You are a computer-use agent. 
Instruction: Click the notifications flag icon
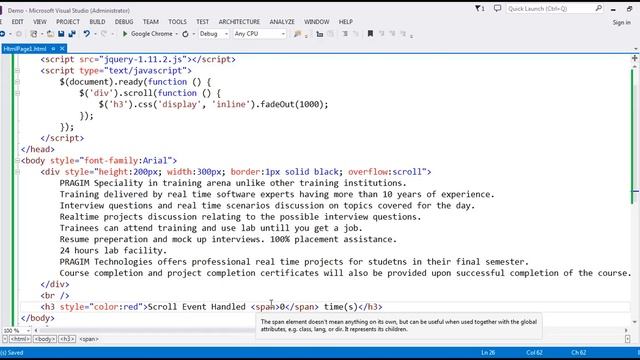(x=480, y=8)
